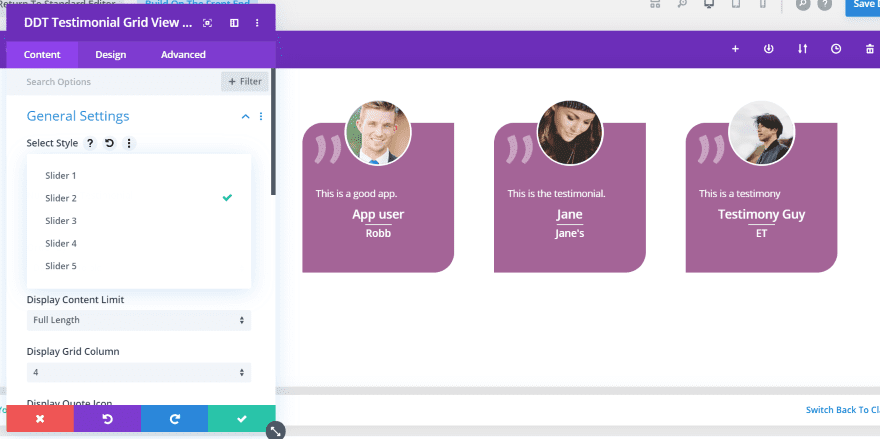Click the General Settings heading
Screen dimensions: 880x439
click(78, 116)
